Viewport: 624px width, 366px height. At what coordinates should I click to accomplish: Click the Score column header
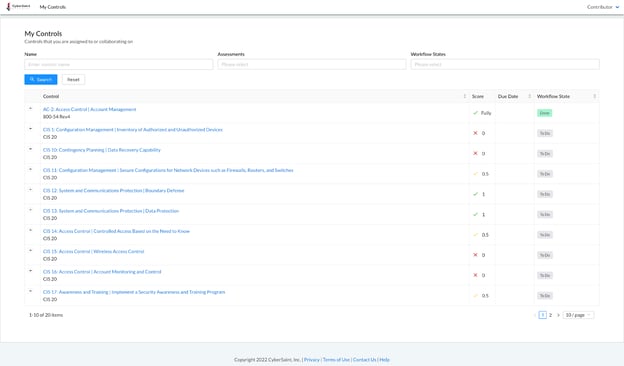click(x=478, y=96)
